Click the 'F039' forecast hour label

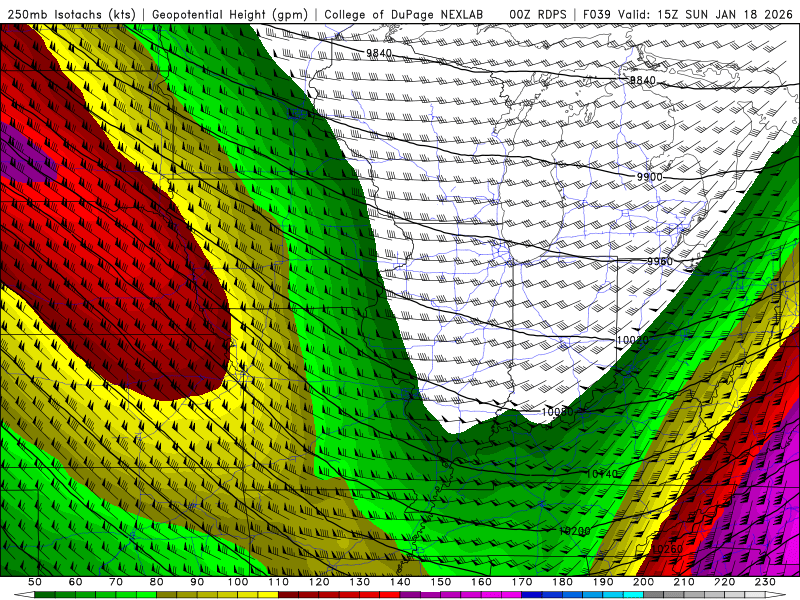(596, 14)
